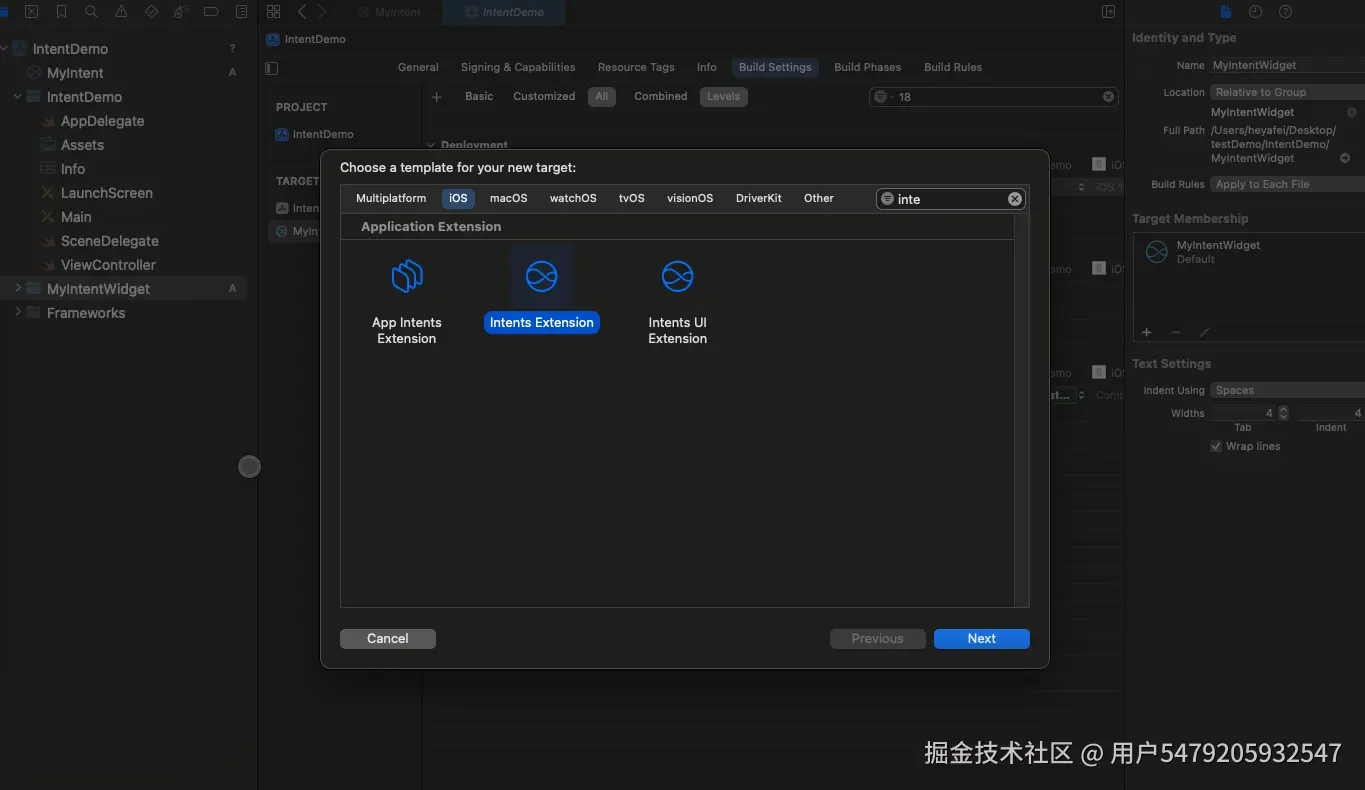Viewport: 1365px width, 790px height.
Task: Toggle the Wrap lines checkbox
Action: [1216, 446]
